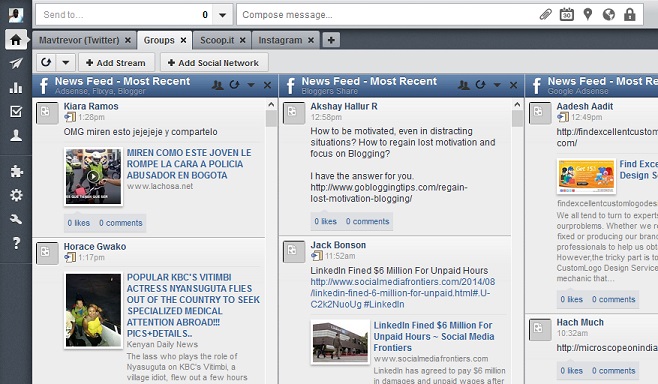Open the LinkedIn building photo thumbnail
This screenshot has height=384, width=658.
coord(340,342)
